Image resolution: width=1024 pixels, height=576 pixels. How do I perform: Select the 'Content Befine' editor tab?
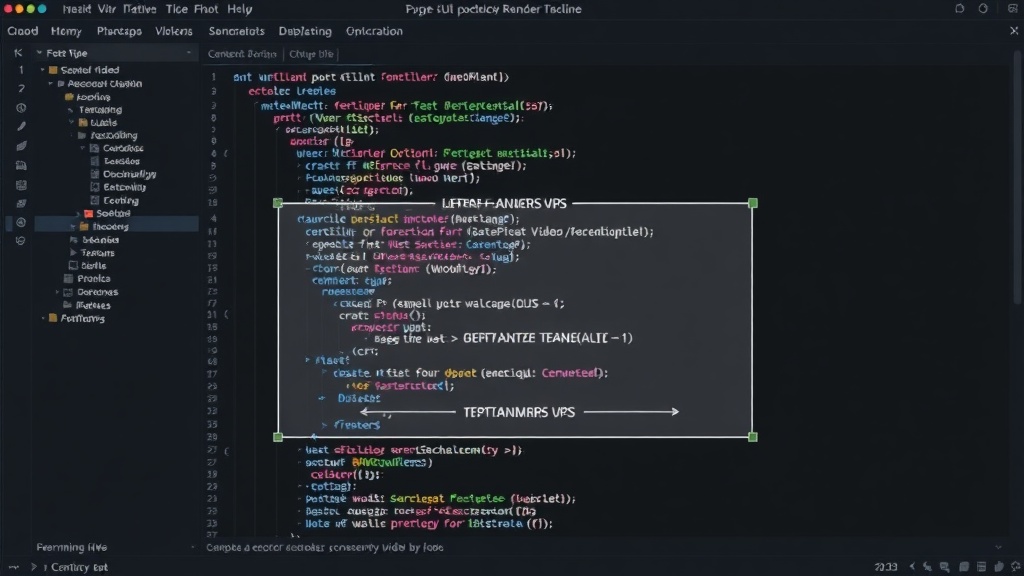click(x=242, y=54)
